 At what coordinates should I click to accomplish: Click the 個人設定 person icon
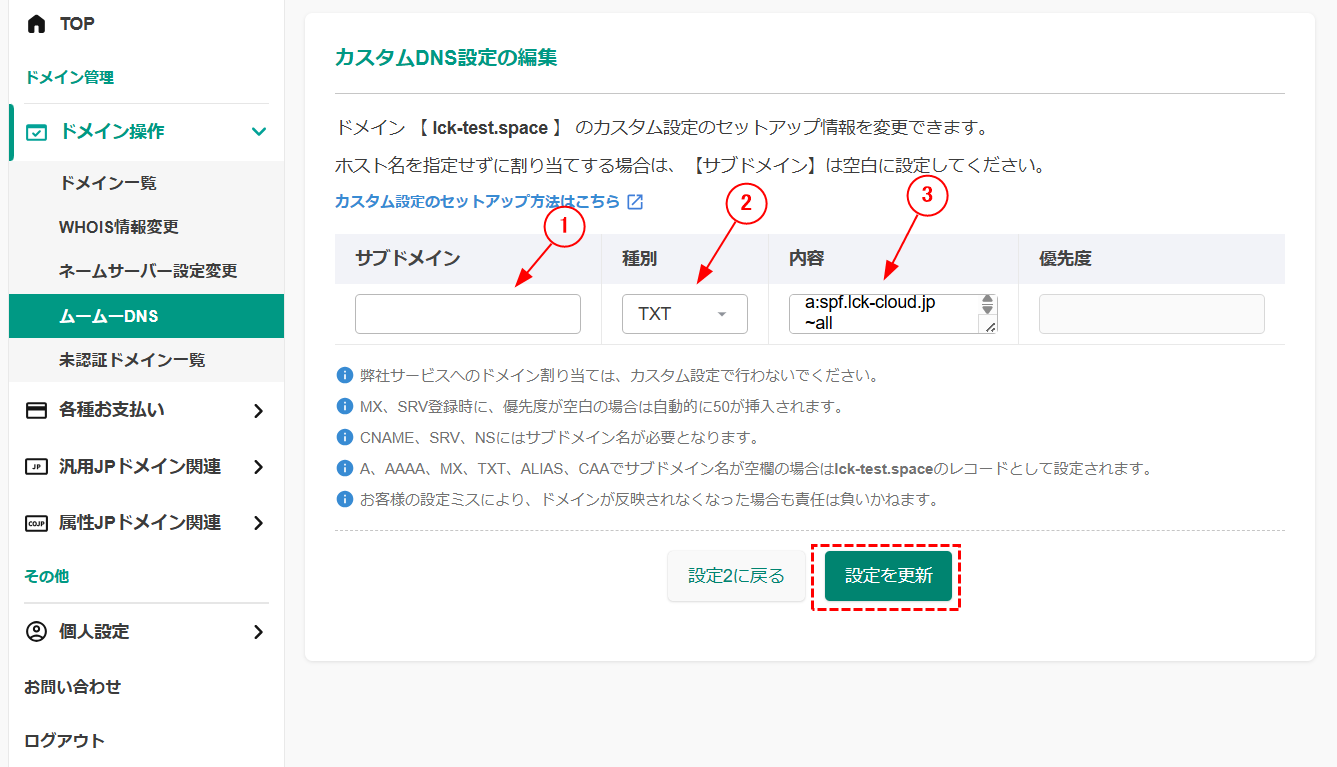click(37, 632)
